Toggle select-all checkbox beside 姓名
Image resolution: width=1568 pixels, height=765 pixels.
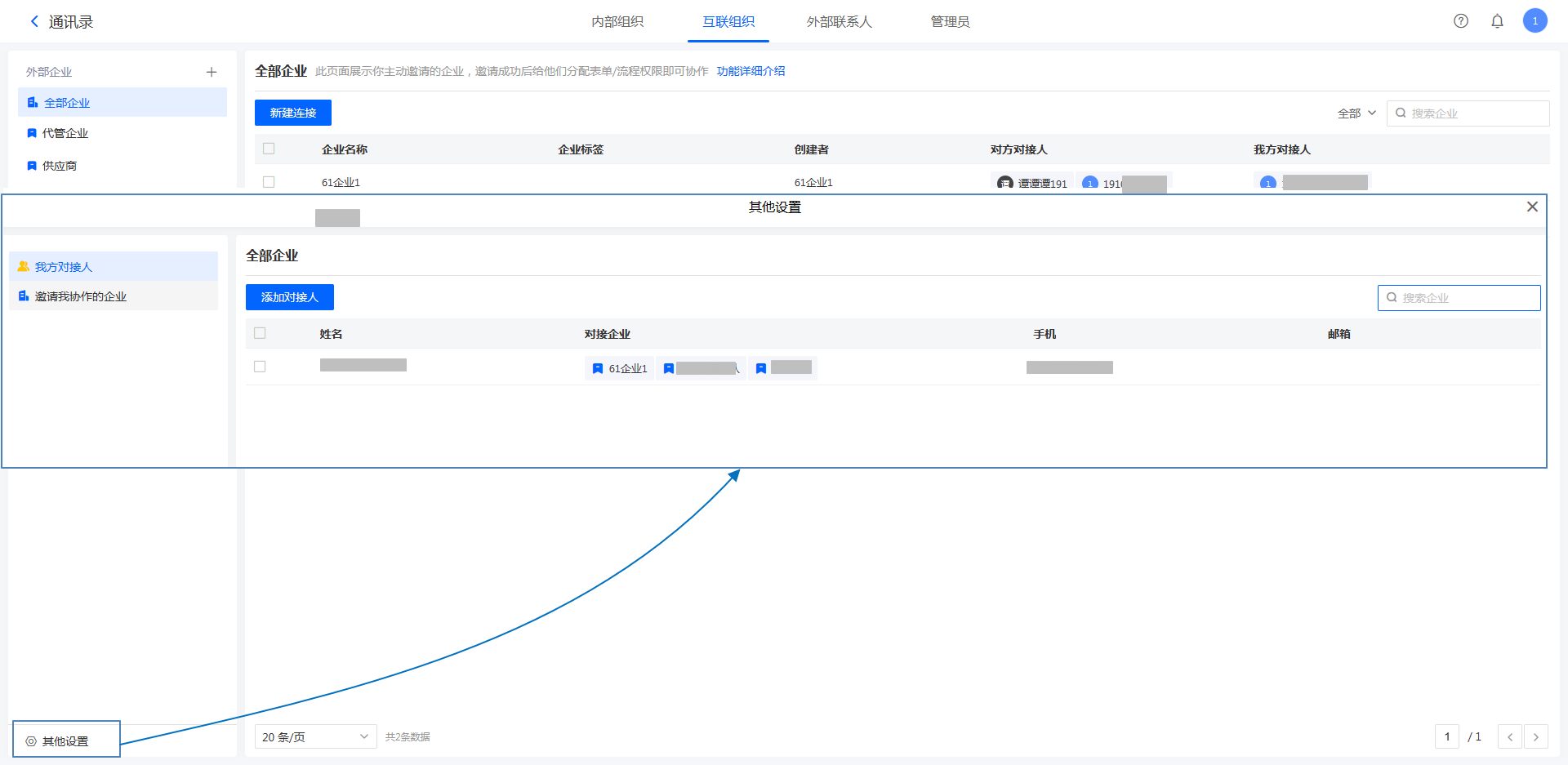260,333
